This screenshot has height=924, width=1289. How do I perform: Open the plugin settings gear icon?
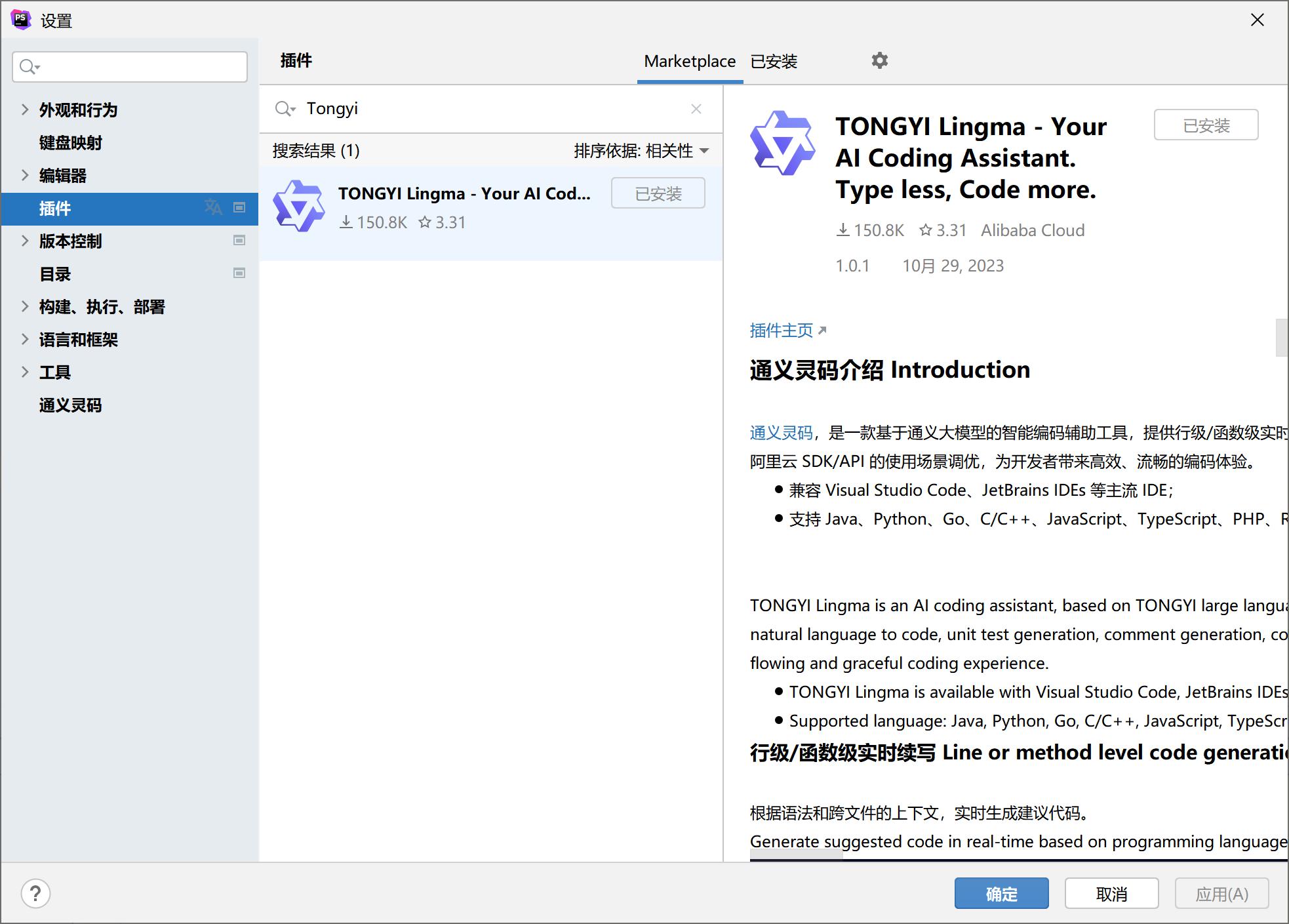coord(879,60)
